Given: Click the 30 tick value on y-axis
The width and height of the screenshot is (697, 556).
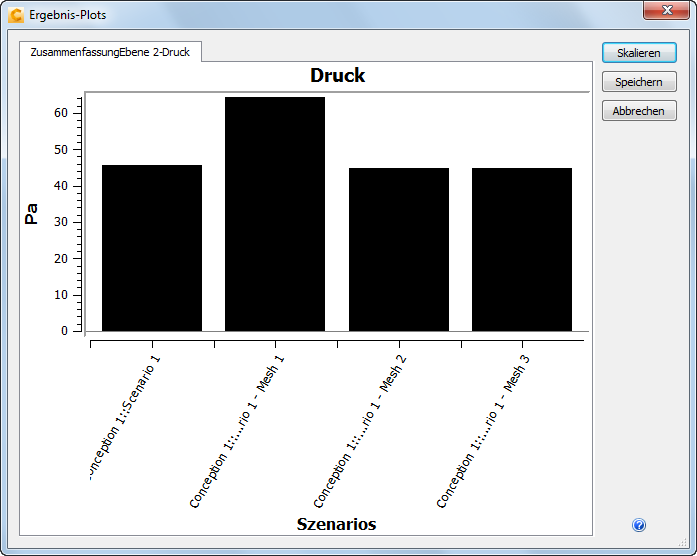Looking at the screenshot, I should pyautogui.click(x=61, y=222).
